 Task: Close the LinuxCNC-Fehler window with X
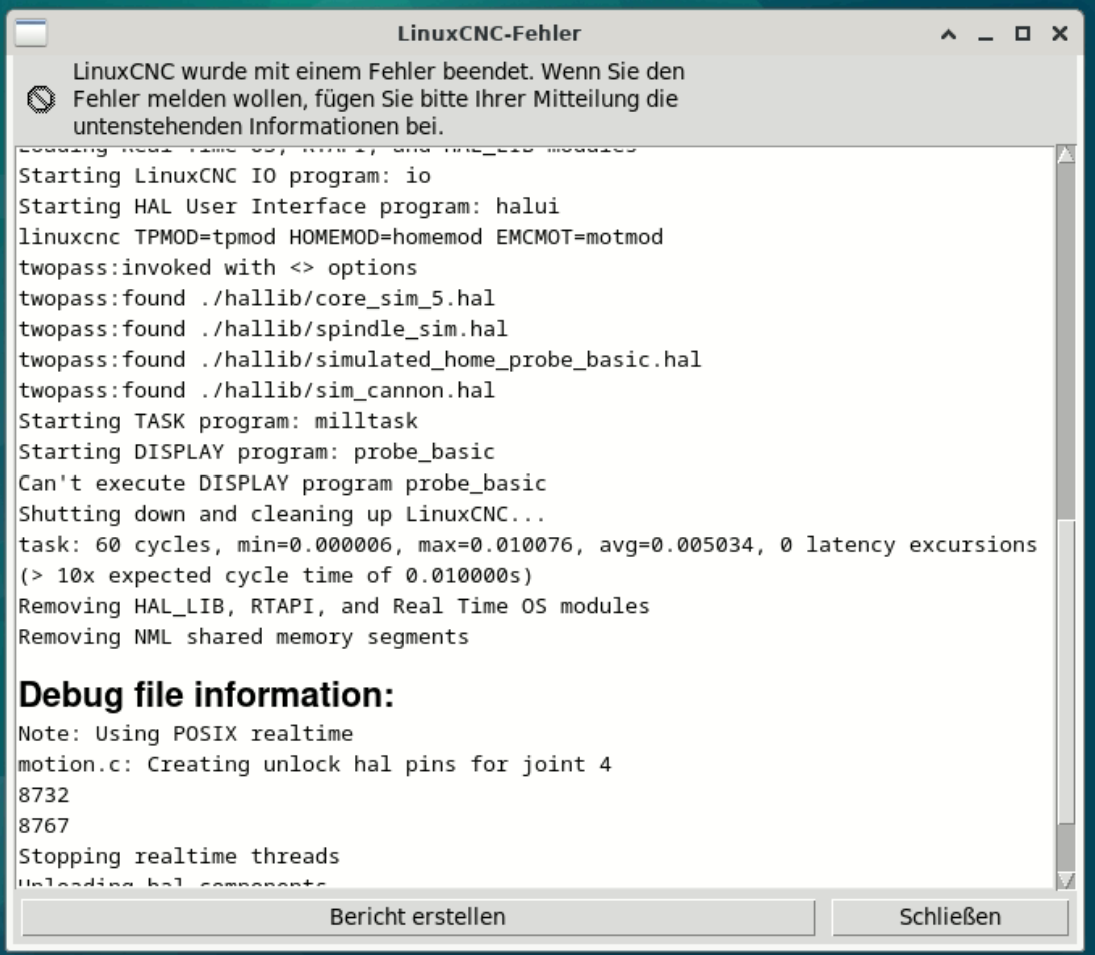click(1059, 34)
